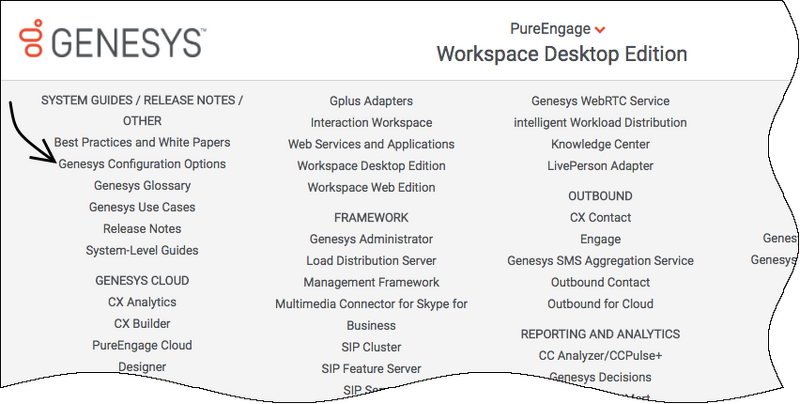The width and height of the screenshot is (800, 404).
Task: Open the Designer link
Action: [142, 367]
